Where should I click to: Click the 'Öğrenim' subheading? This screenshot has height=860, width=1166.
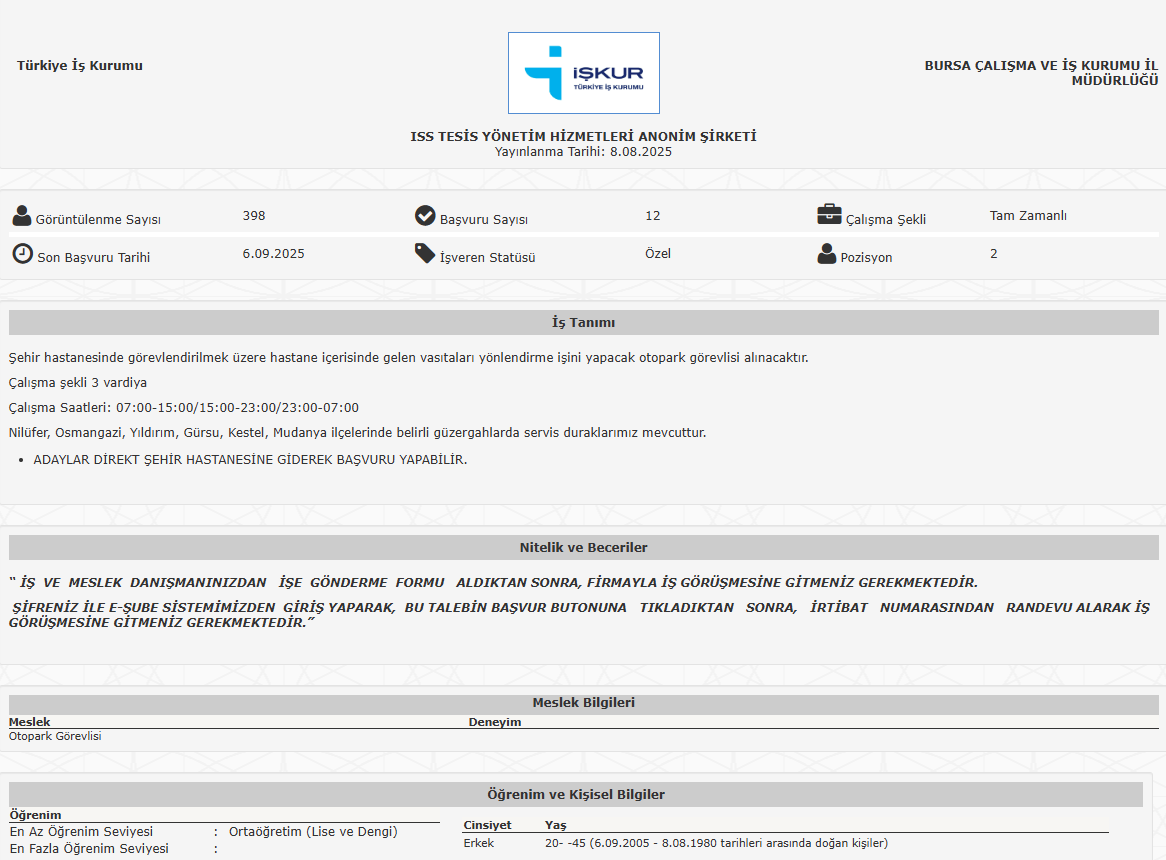(x=36, y=815)
